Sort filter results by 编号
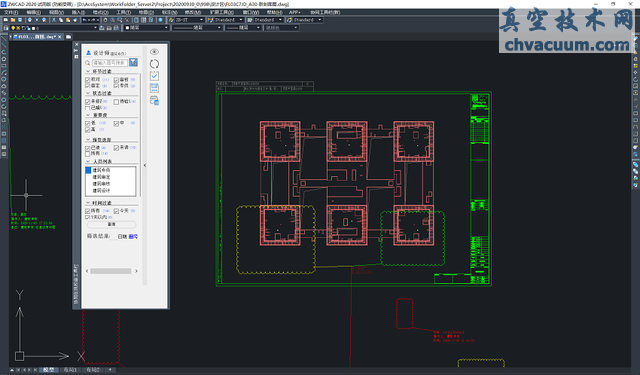 point(133,237)
